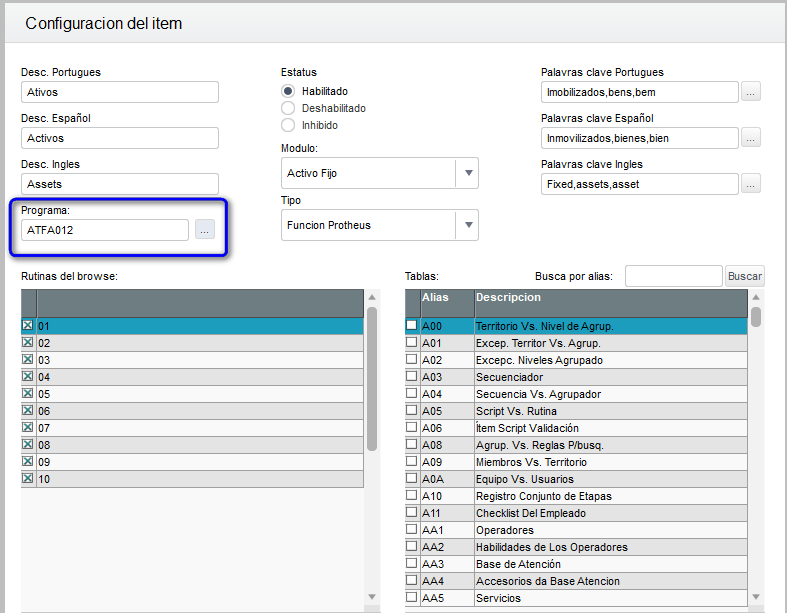
Task: Open Palavras clave Ingles ellipsis button
Action: pos(750,184)
